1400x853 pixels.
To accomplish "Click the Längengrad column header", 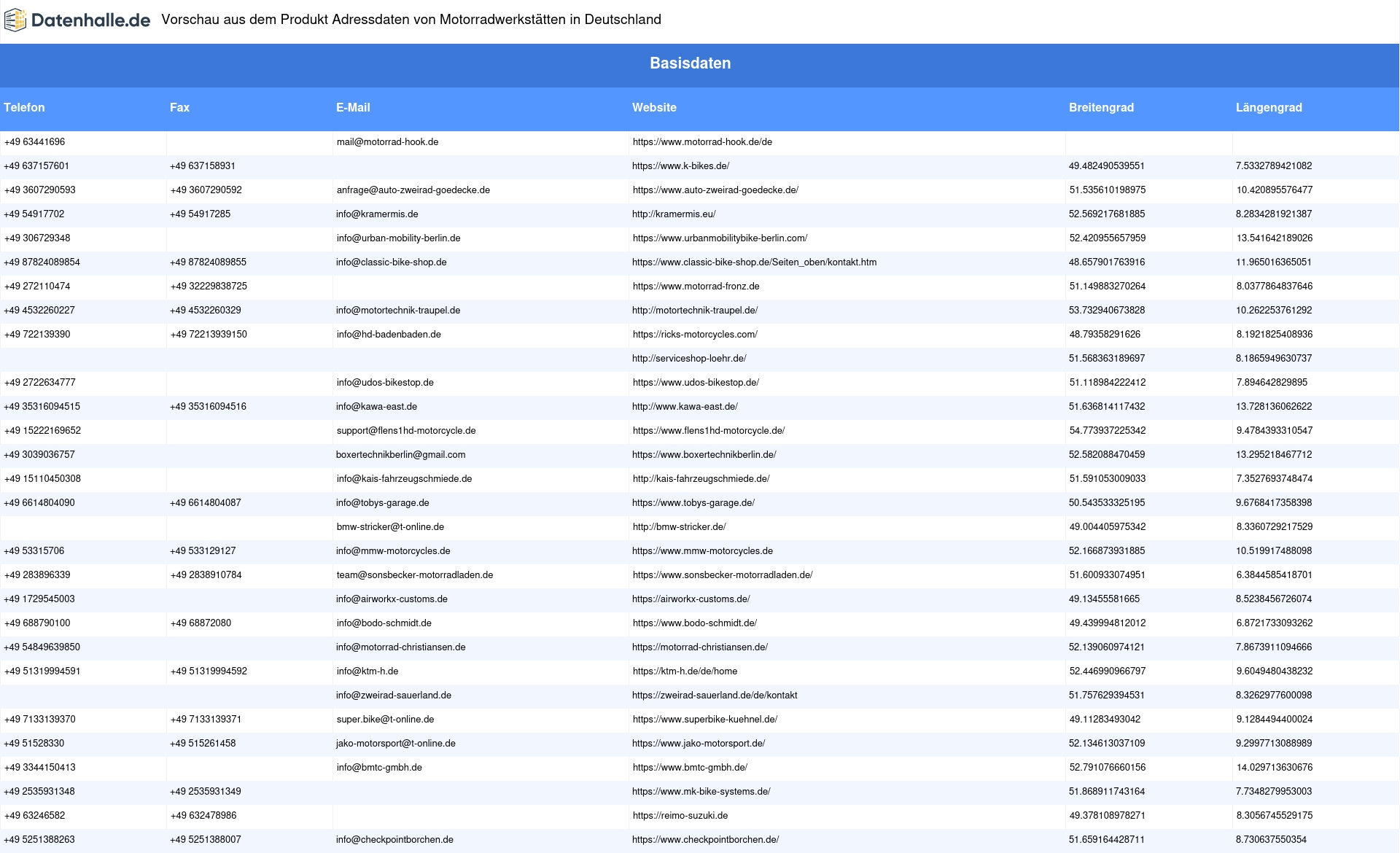I will tap(1269, 108).
